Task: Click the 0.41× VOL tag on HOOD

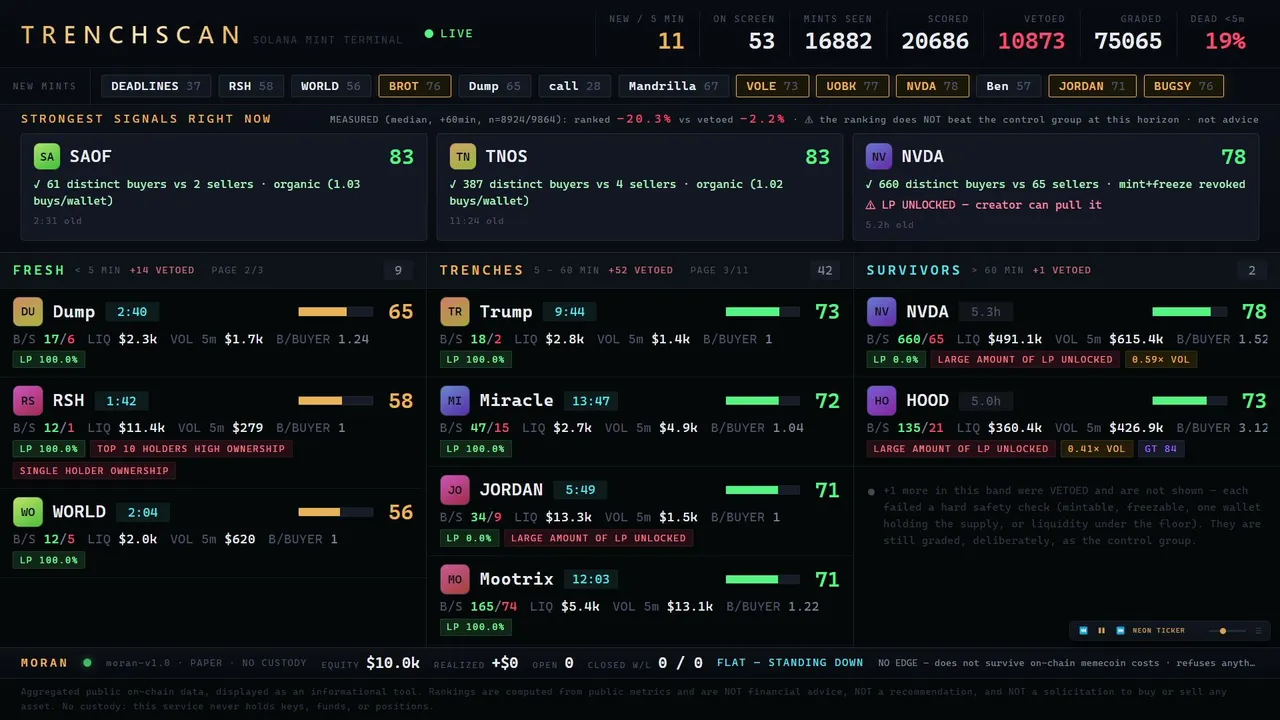Action: pos(1096,449)
